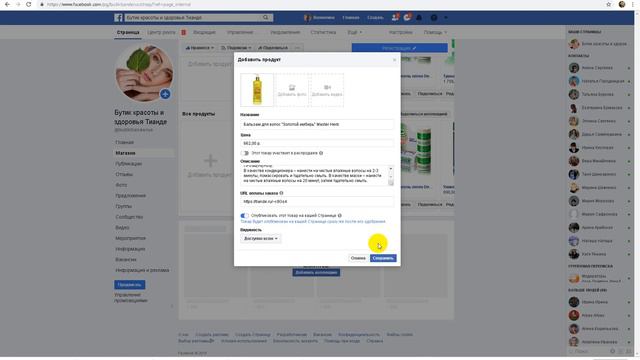Screen dimensions: 640x360
Task: Click the small profile picture in the blue bar
Action: tap(307, 18)
